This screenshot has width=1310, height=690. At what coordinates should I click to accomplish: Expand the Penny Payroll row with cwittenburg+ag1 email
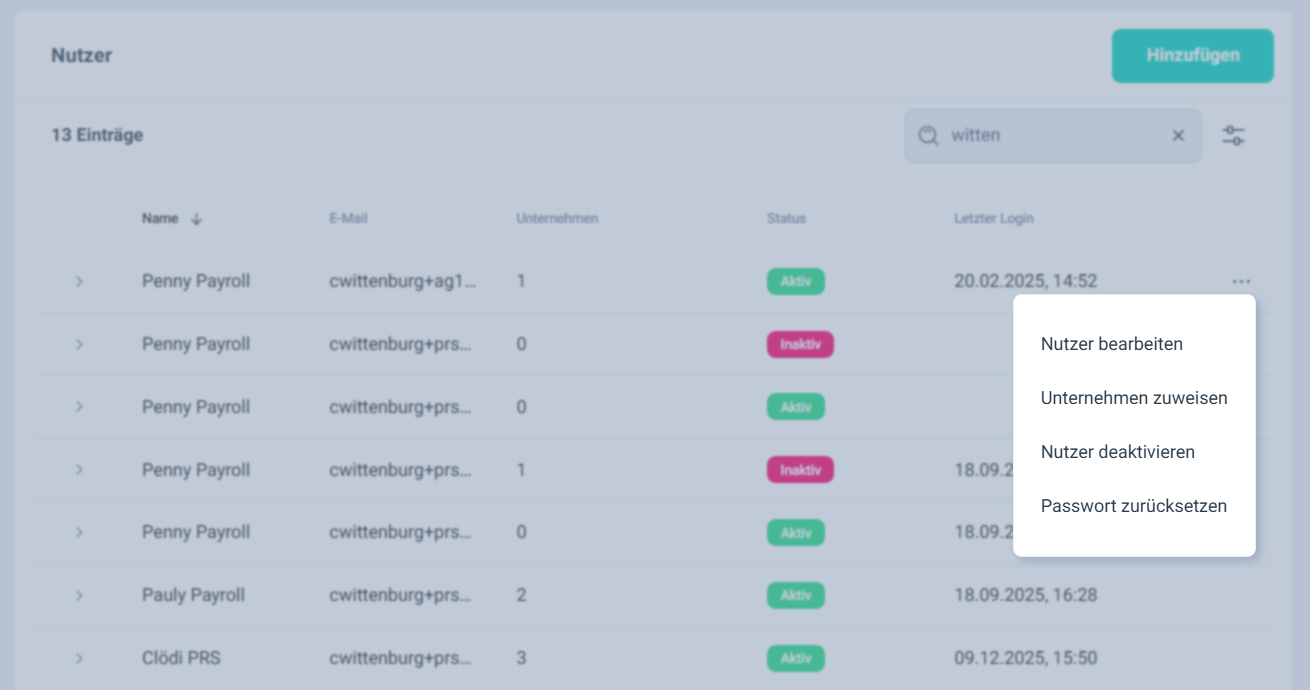click(x=79, y=282)
